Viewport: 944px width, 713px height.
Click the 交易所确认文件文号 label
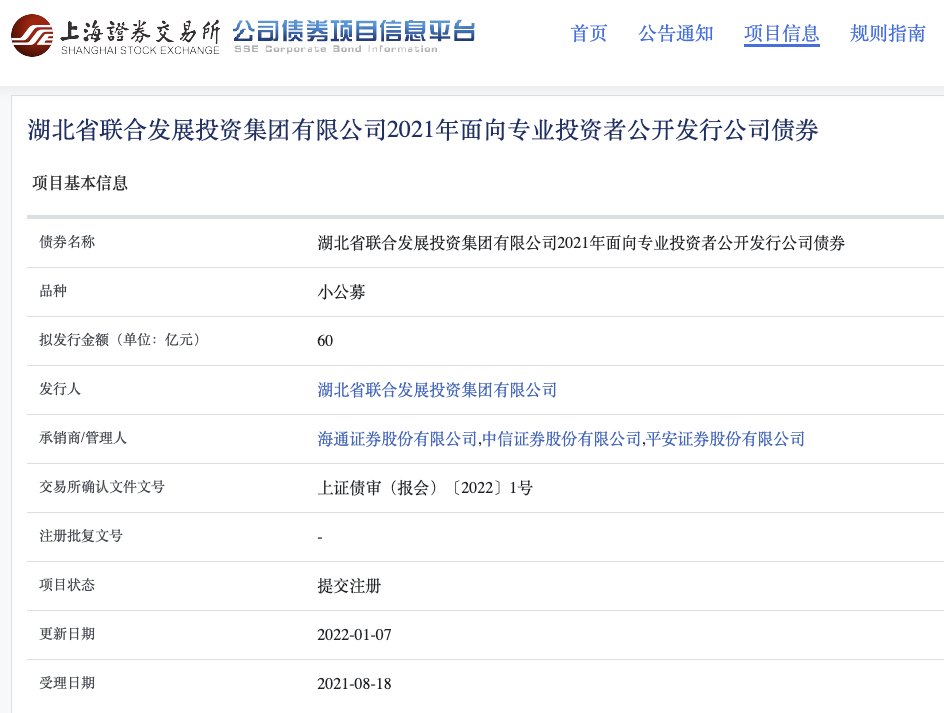(102, 487)
